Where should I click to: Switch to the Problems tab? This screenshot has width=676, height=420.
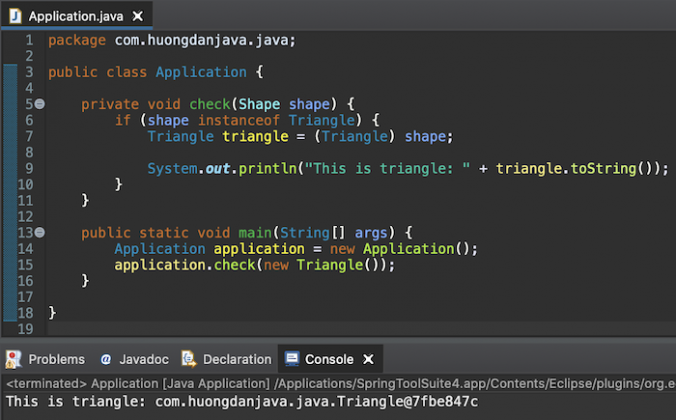[x=56, y=359]
